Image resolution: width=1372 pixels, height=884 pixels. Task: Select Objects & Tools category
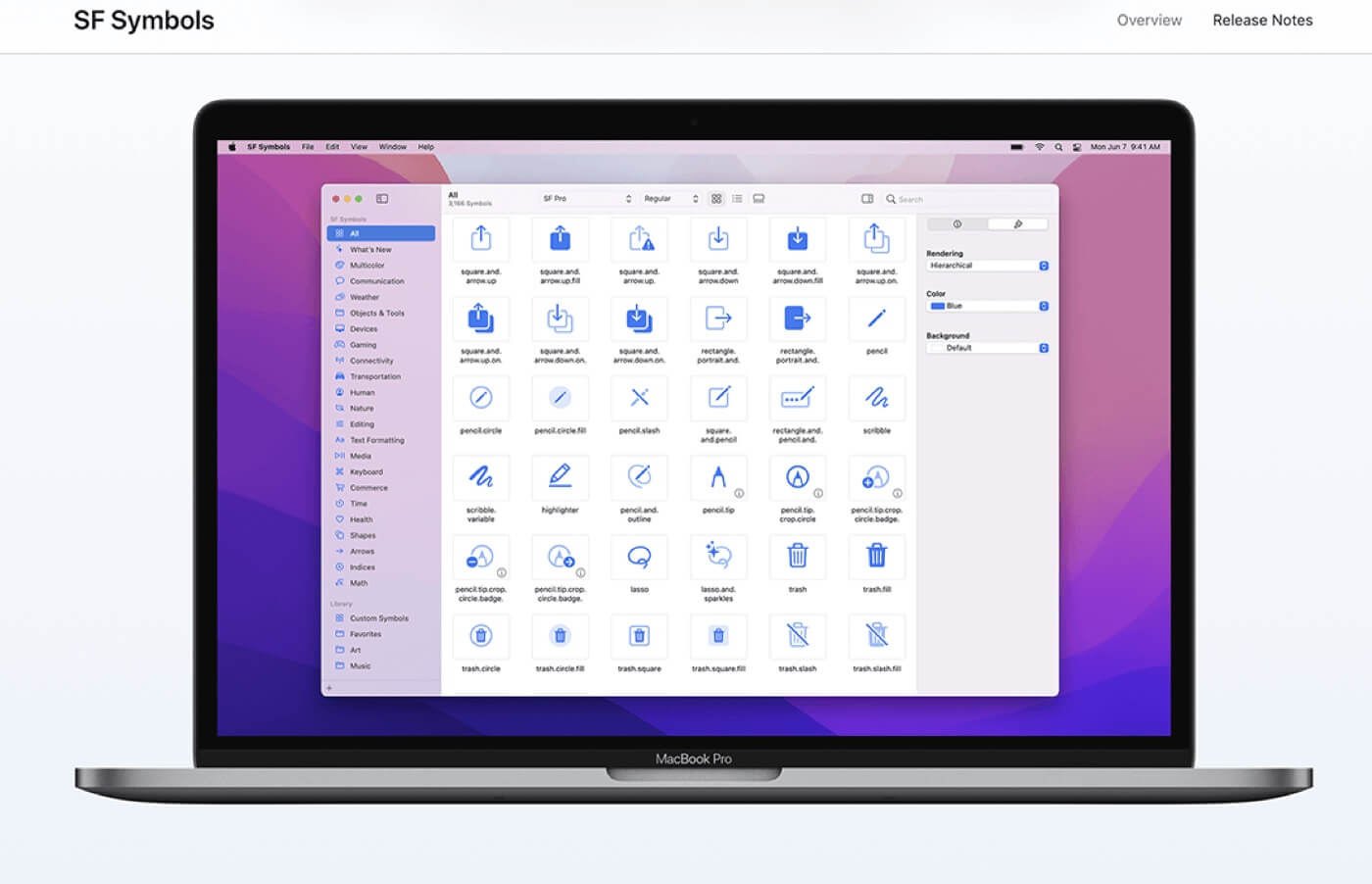tap(381, 313)
